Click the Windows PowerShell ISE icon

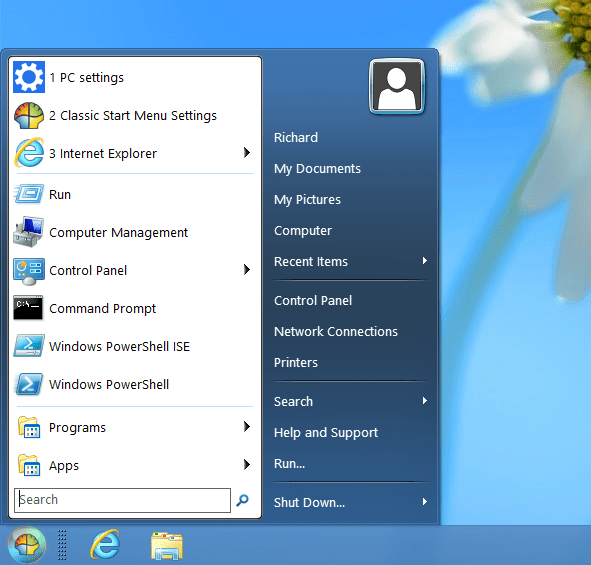coord(29,346)
